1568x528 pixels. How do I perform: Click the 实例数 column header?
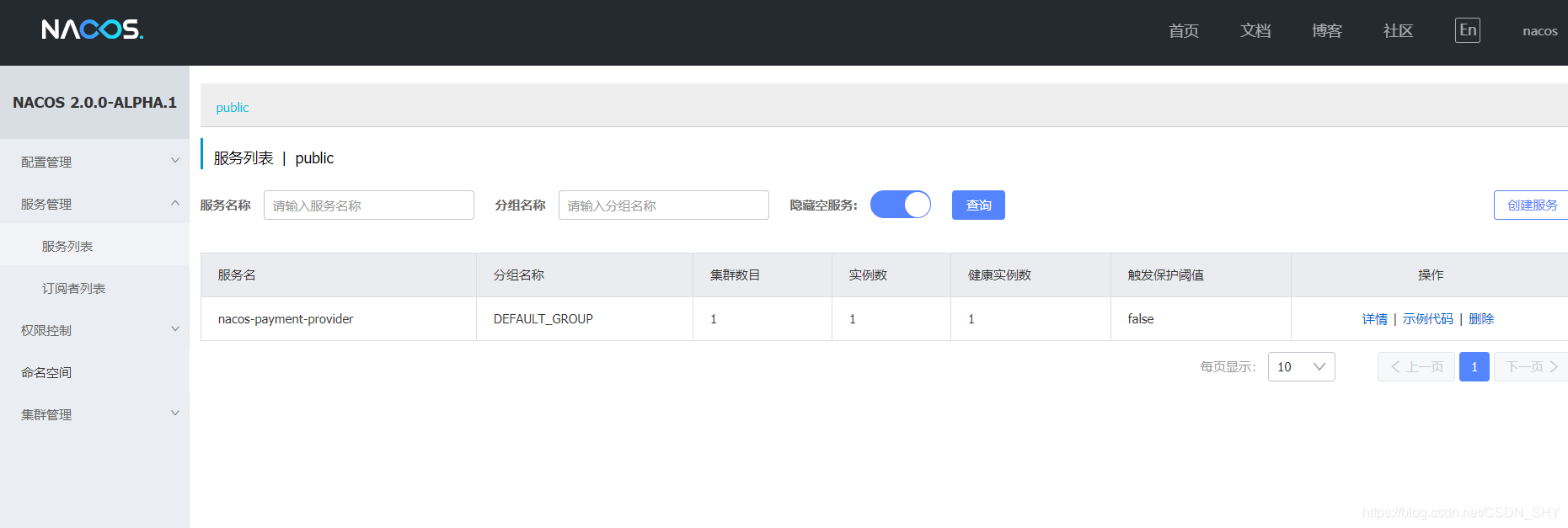[891, 275]
